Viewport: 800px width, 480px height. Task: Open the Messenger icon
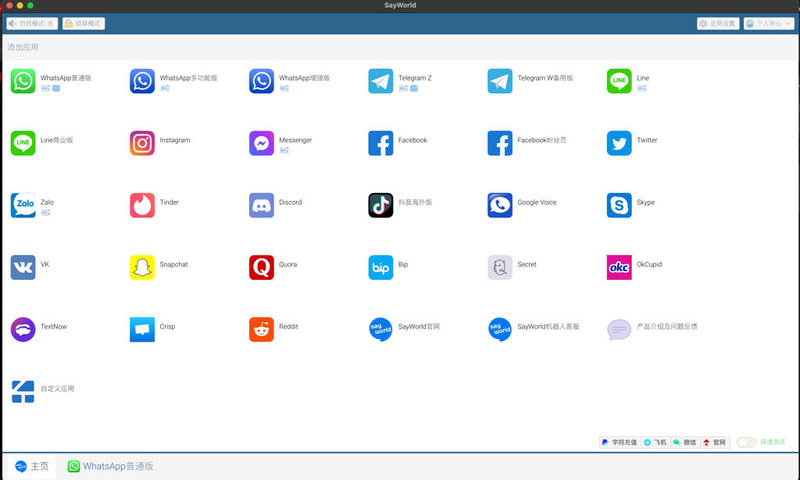(x=261, y=143)
